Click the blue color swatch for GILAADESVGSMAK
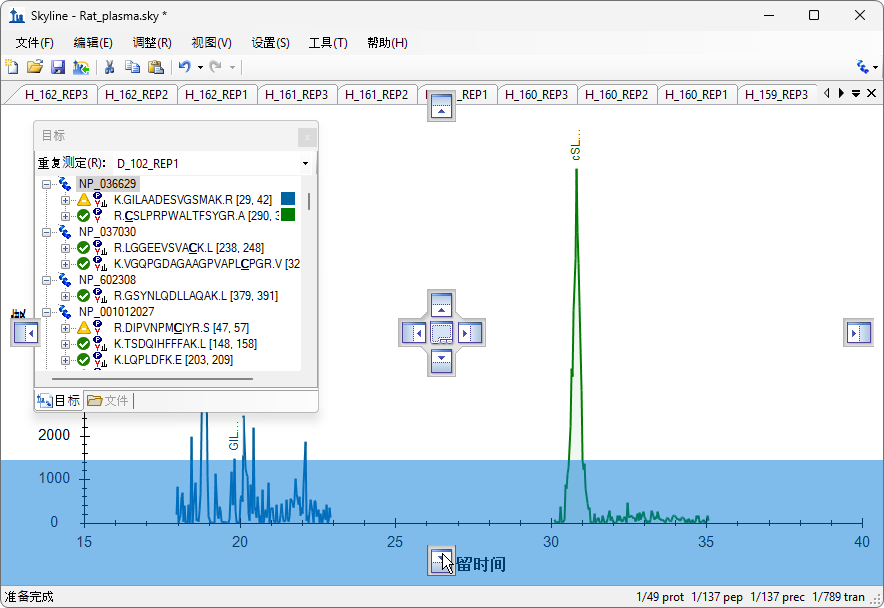 coord(288,199)
